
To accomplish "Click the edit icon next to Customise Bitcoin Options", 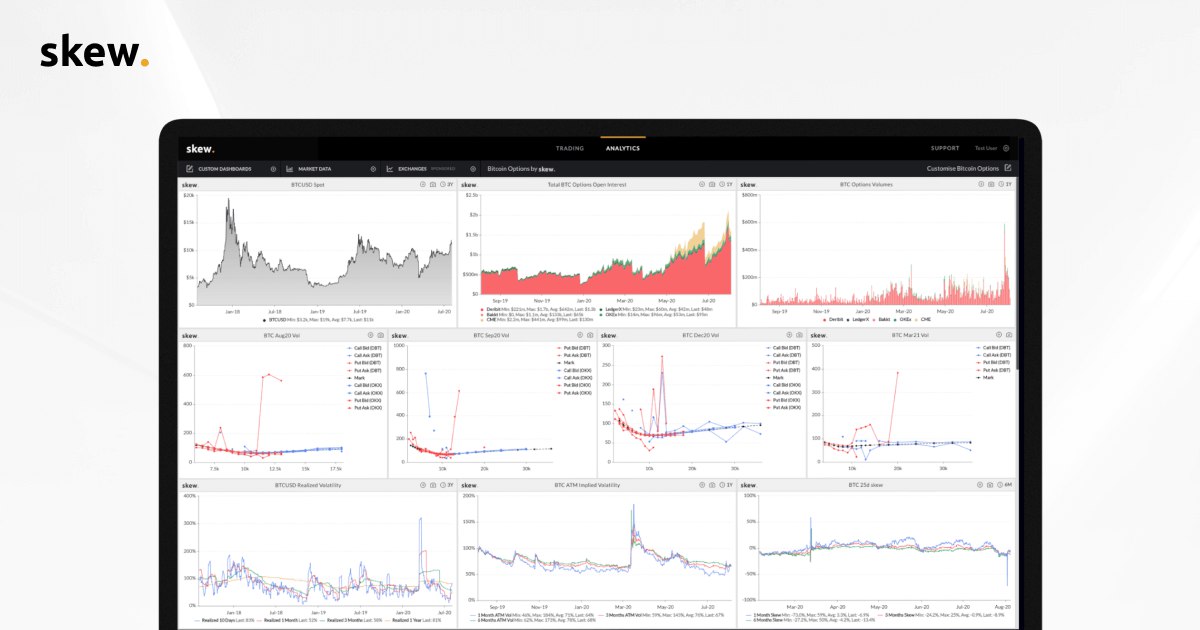I will click(1007, 168).
